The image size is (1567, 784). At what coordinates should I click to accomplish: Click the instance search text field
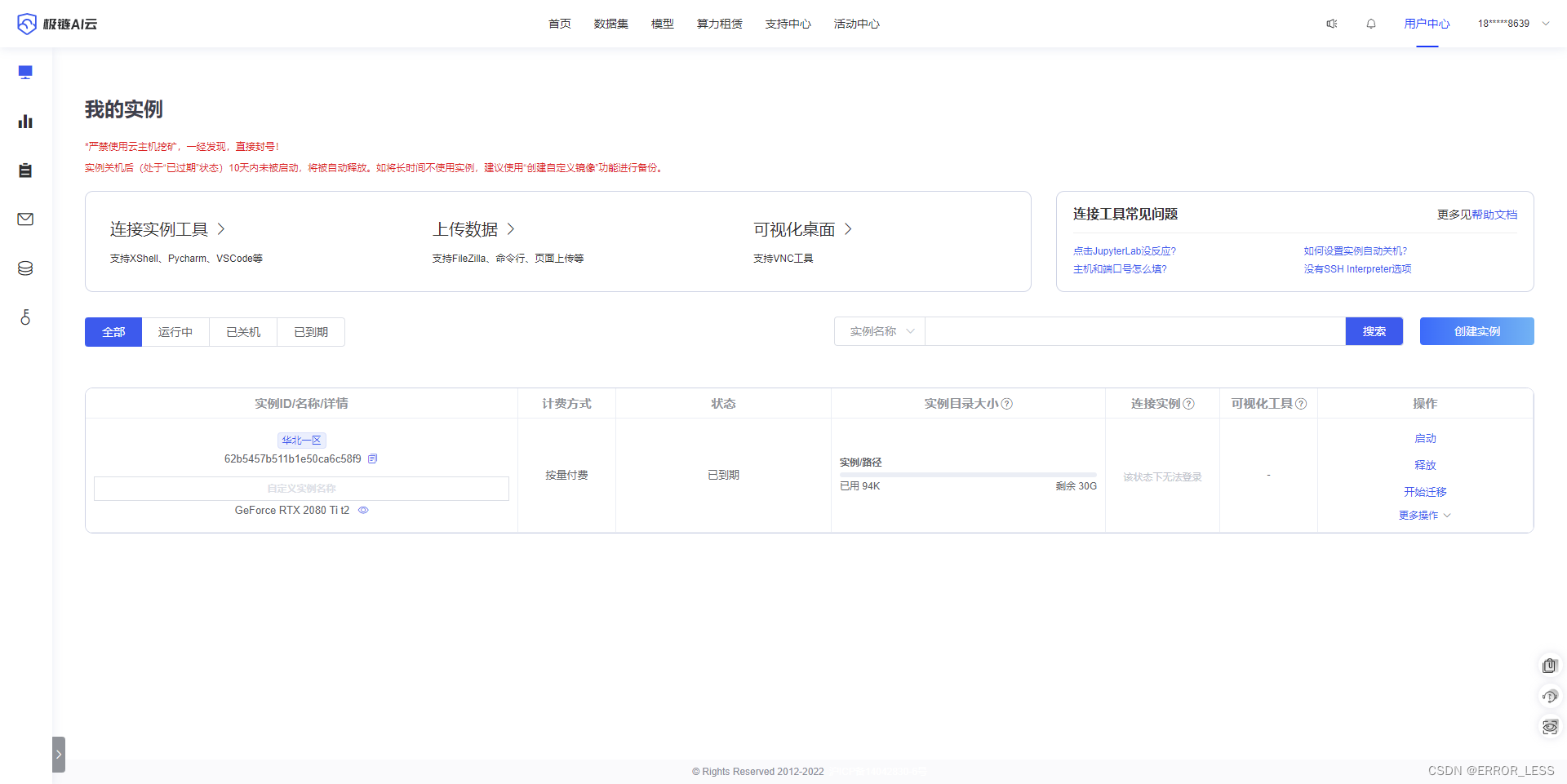1135,331
